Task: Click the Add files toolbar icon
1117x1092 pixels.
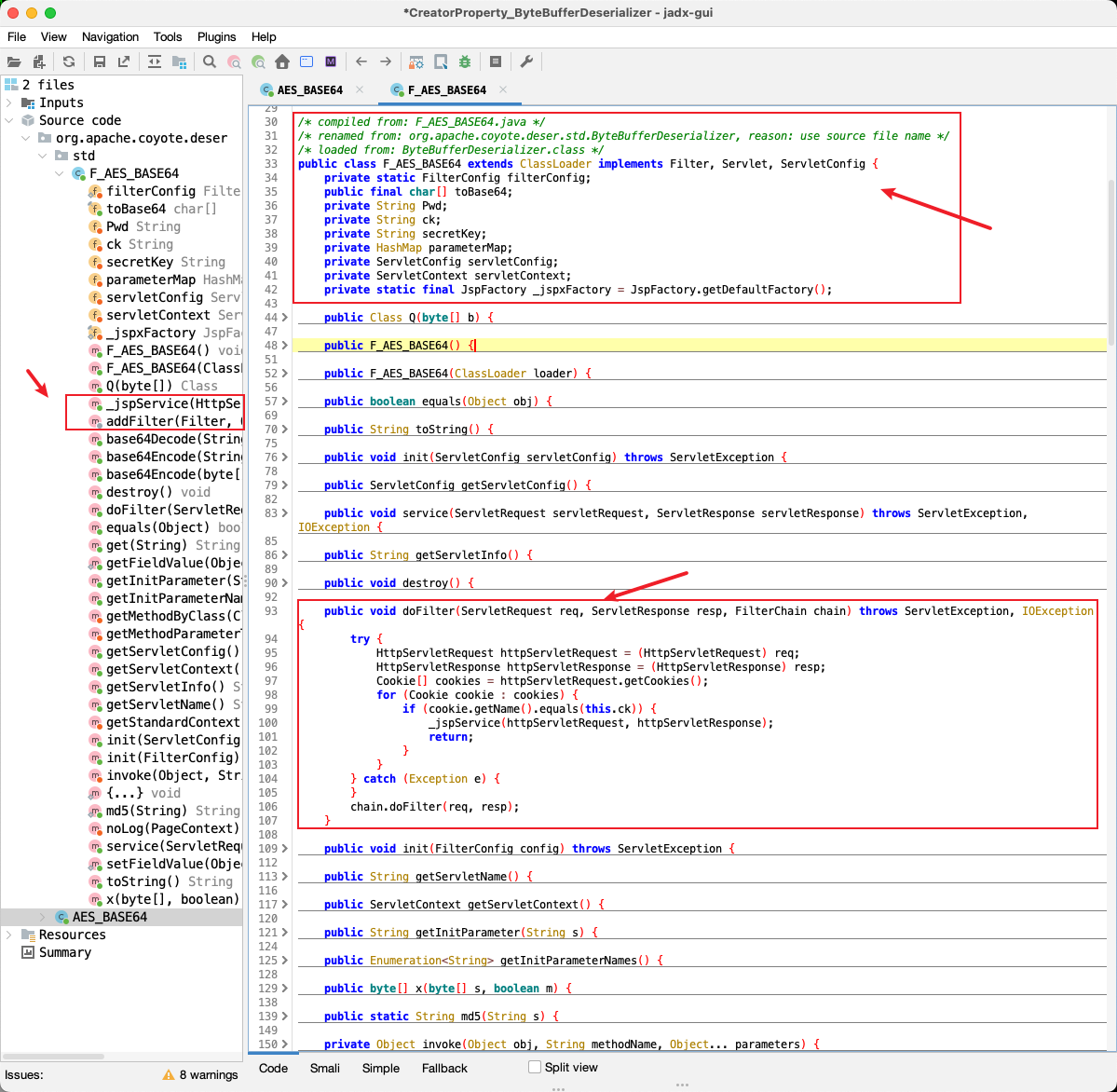Action: 39,62
